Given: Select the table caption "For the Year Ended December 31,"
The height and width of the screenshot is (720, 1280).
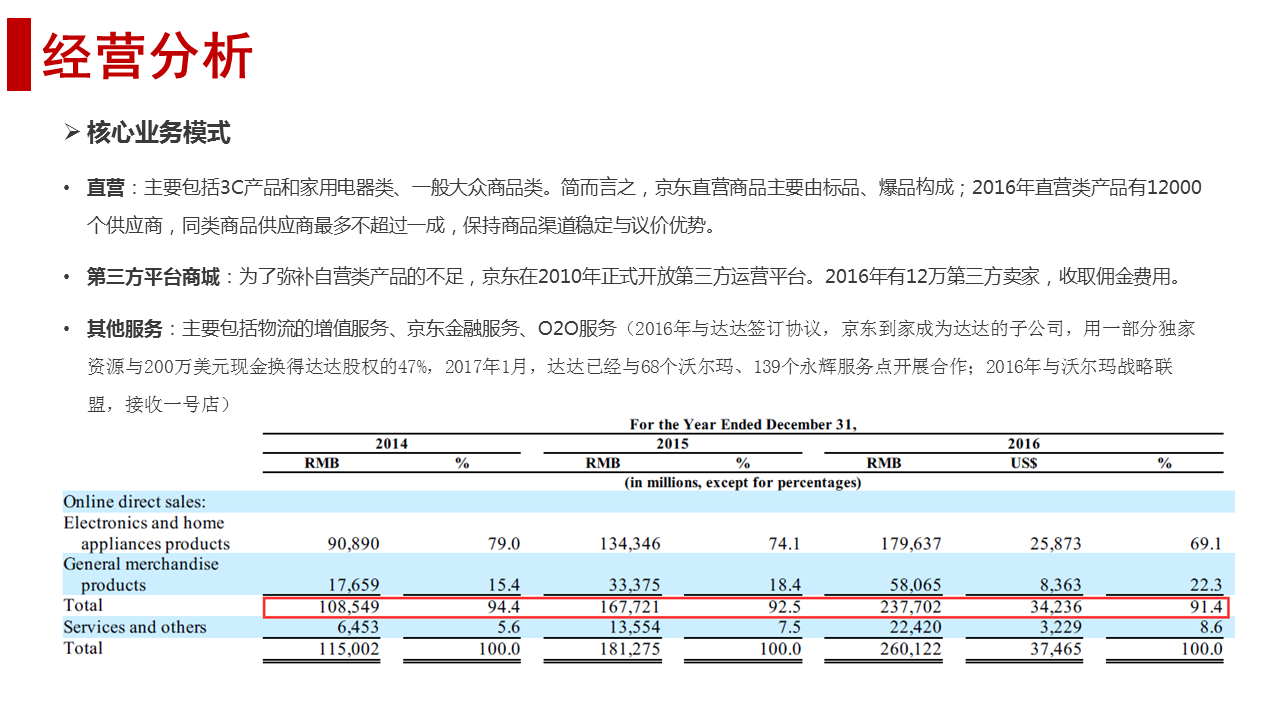Looking at the screenshot, I should [x=743, y=425].
